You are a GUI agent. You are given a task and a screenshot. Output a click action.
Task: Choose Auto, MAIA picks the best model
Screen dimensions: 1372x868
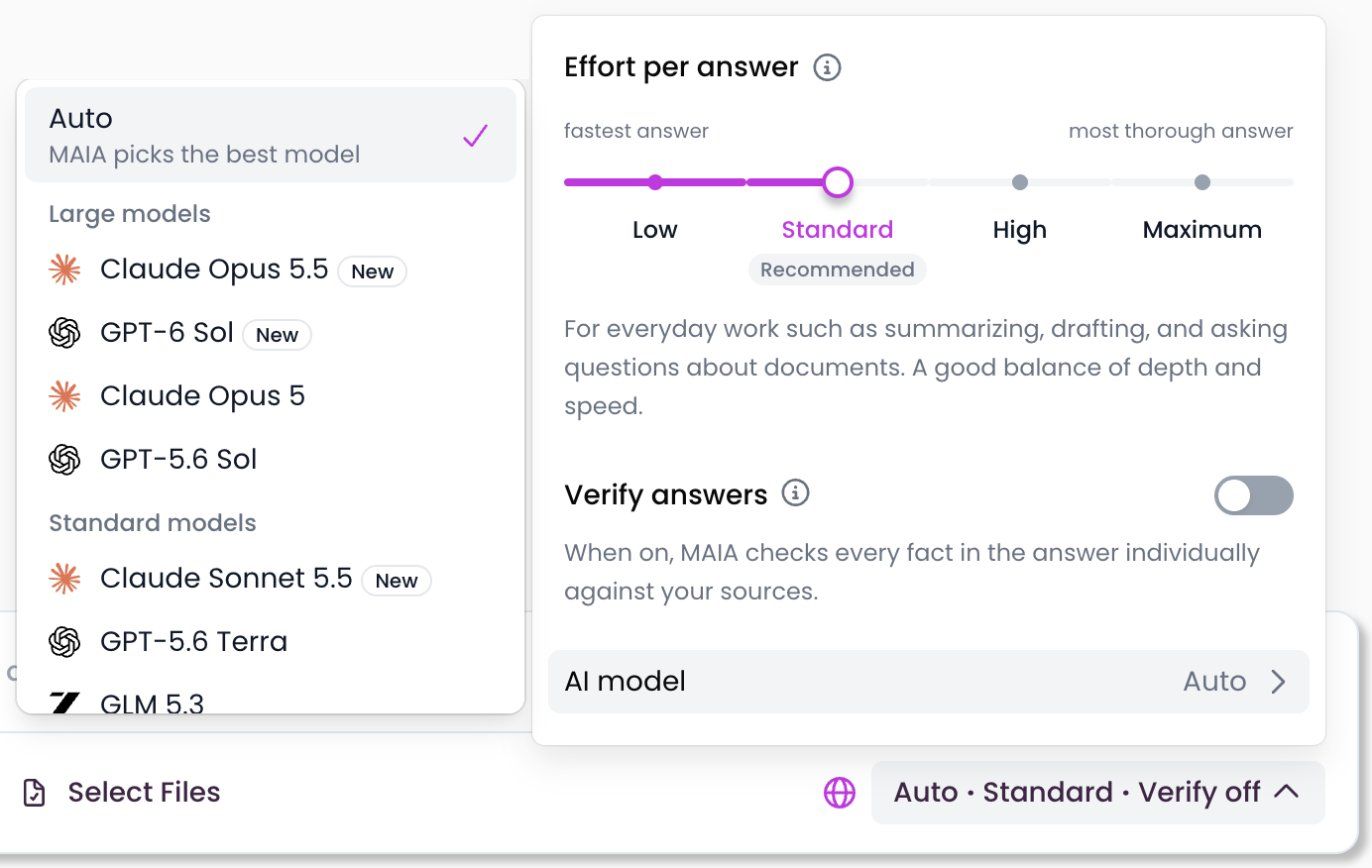pyautogui.click(x=271, y=135)
